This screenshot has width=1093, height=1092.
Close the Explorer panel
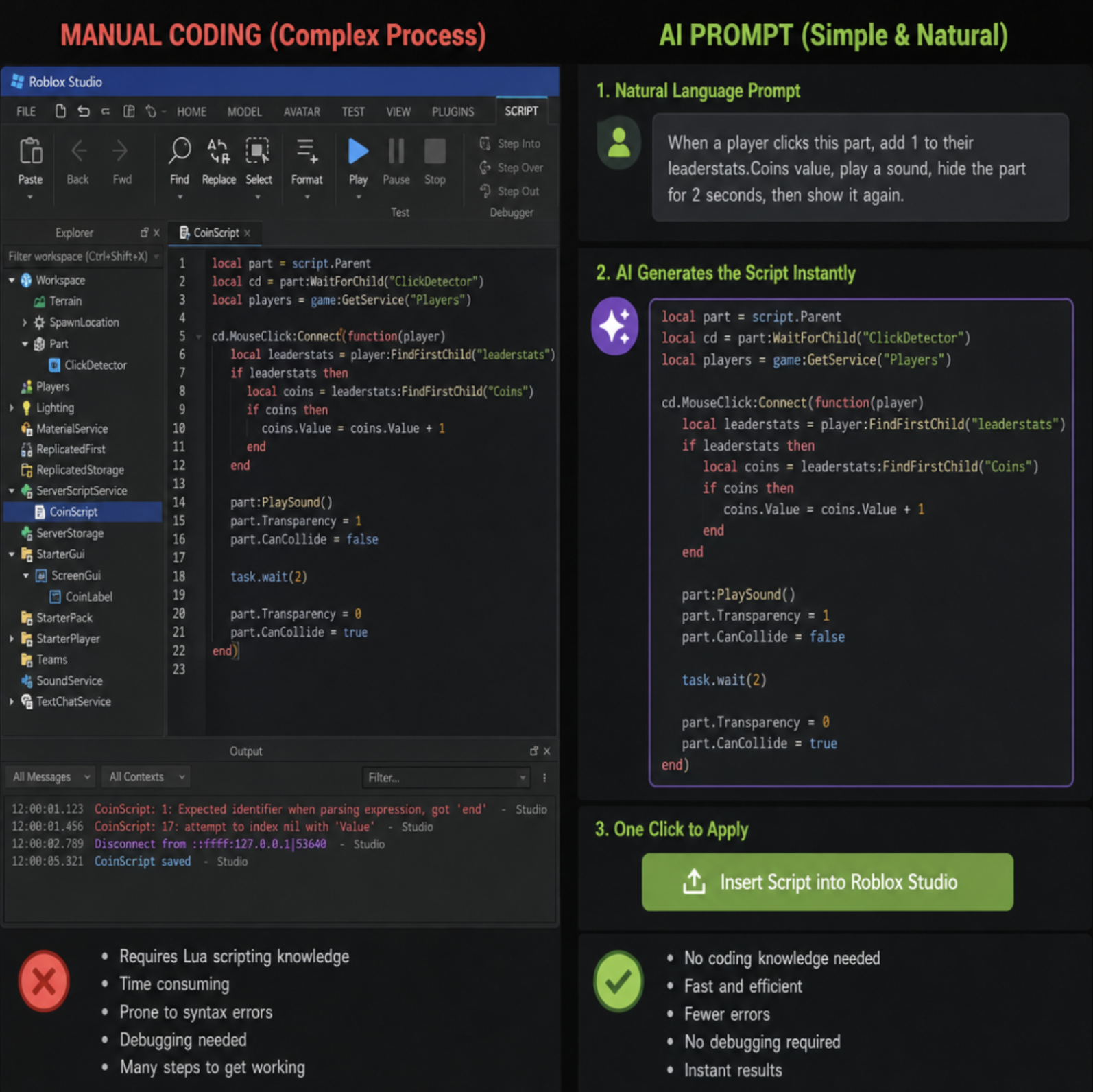pyautogui.click(x=156, y=233)
